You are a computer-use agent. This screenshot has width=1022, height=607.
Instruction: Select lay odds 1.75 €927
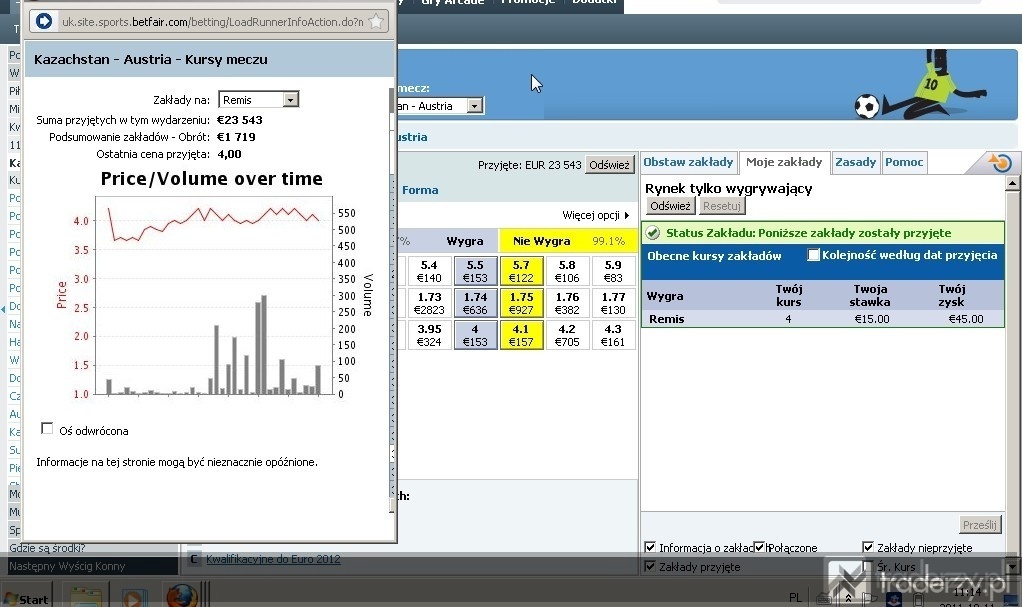coord(521,303)
